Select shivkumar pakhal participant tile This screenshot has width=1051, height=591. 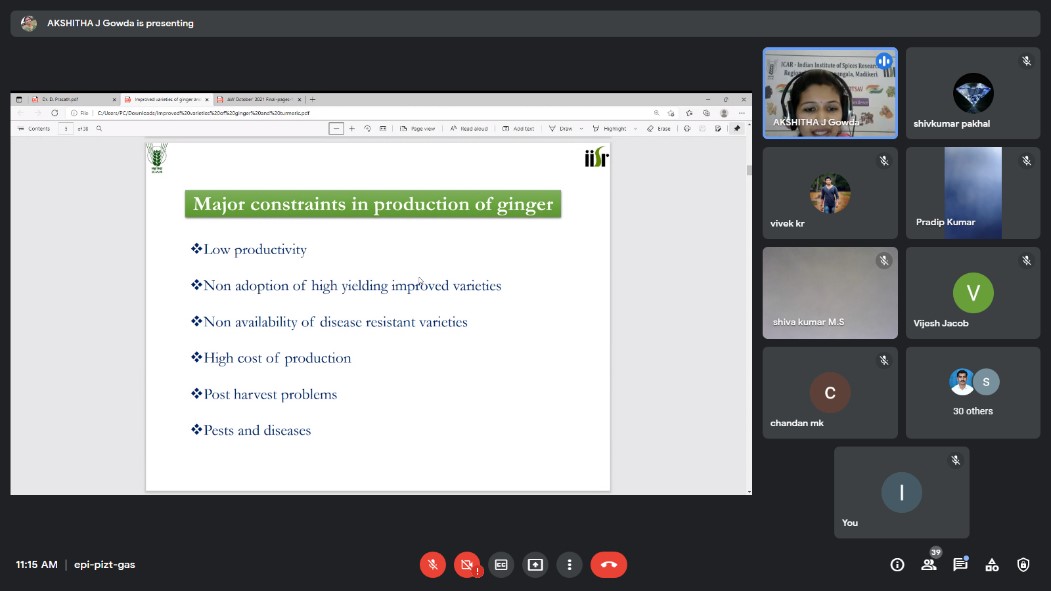(973, 93)
